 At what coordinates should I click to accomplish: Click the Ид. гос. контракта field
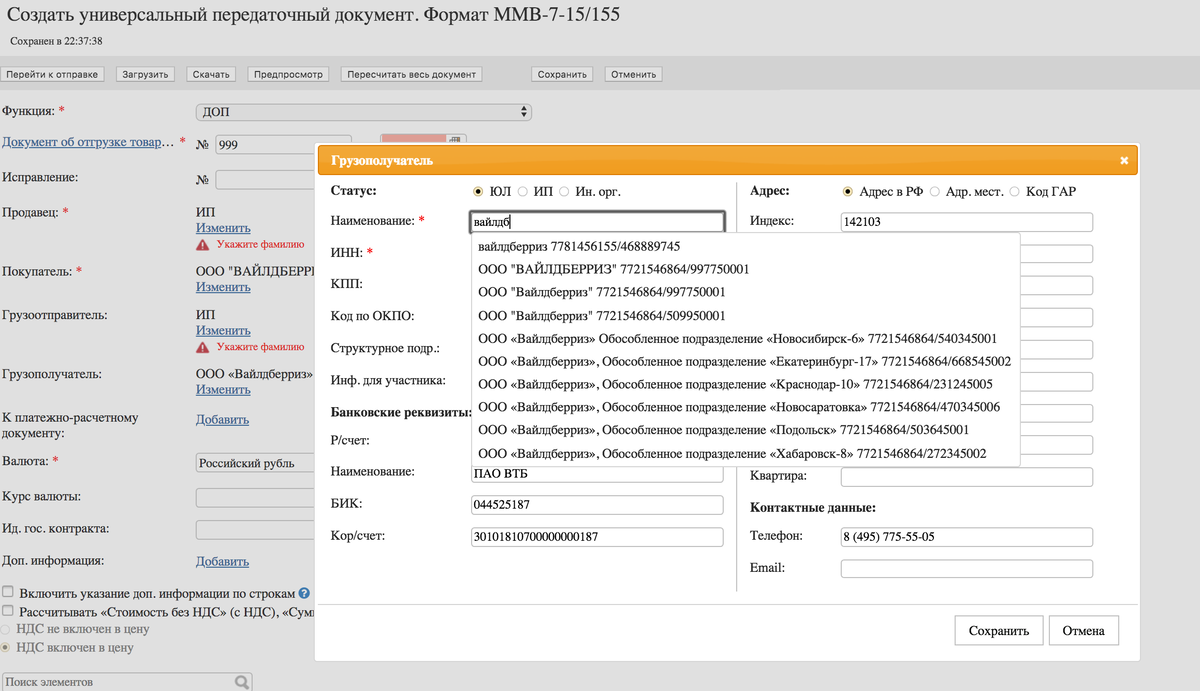coord(256,529)
